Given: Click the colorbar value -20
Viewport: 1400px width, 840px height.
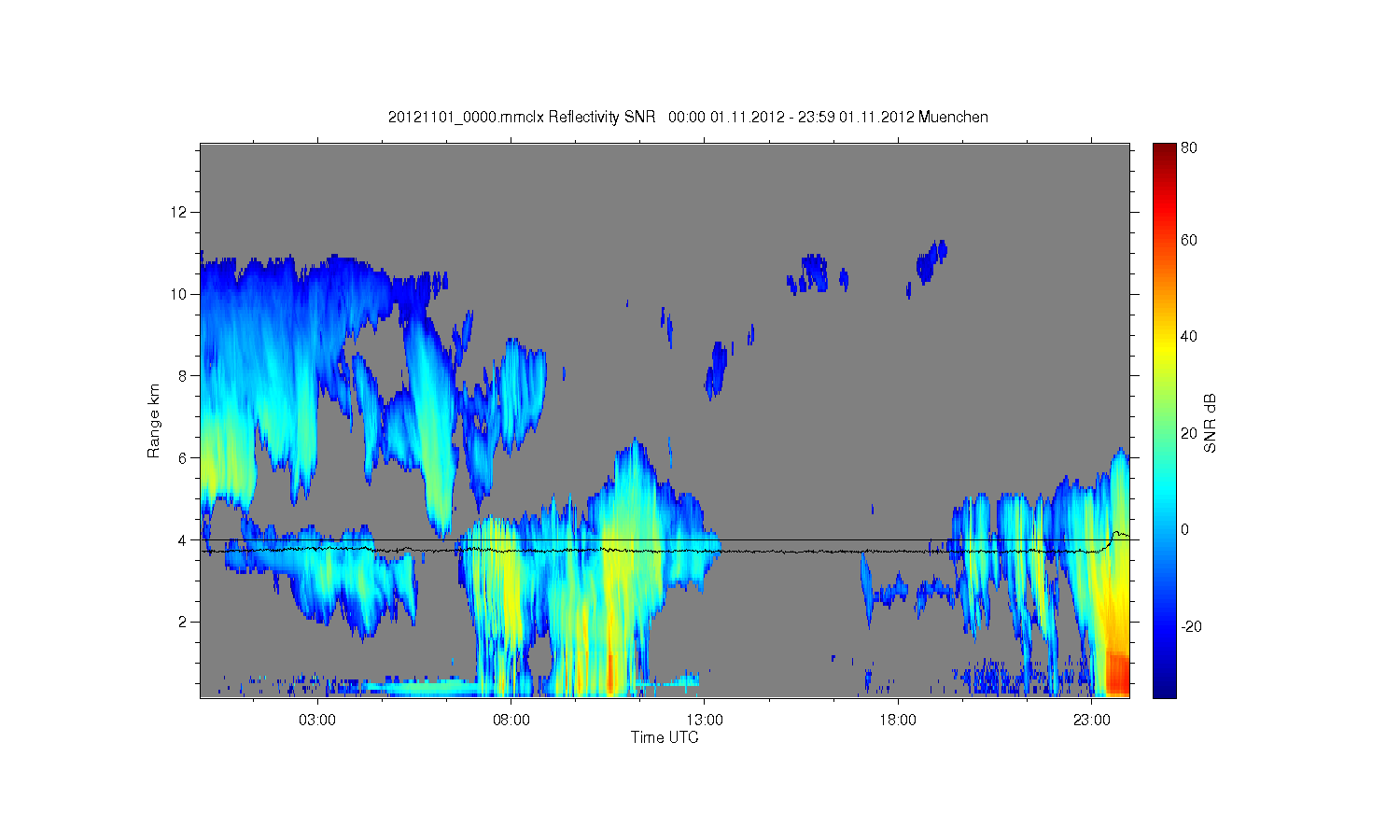Looking at the screenshot, I should click(x=1191, y=626).
